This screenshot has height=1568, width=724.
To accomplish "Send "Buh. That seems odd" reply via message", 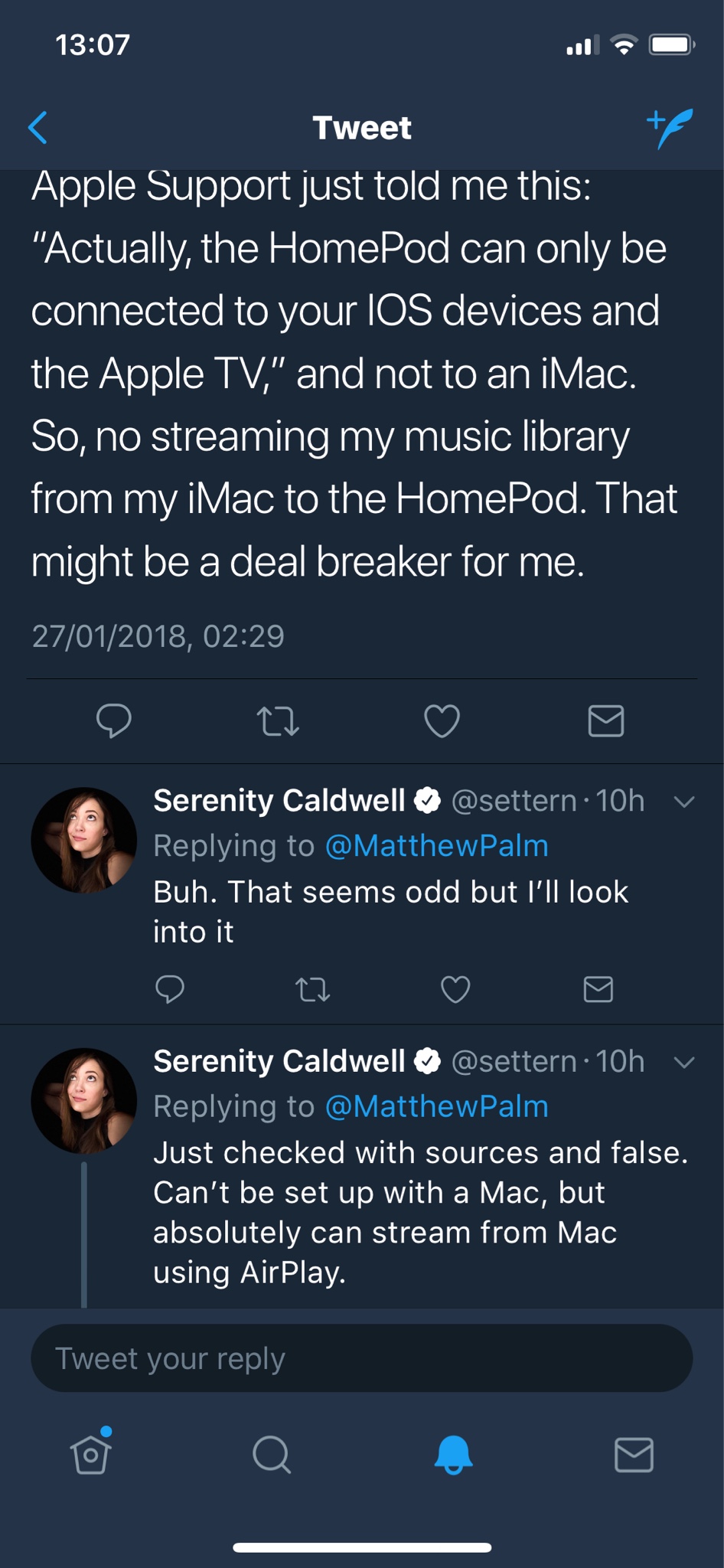I will coord(598,989).
